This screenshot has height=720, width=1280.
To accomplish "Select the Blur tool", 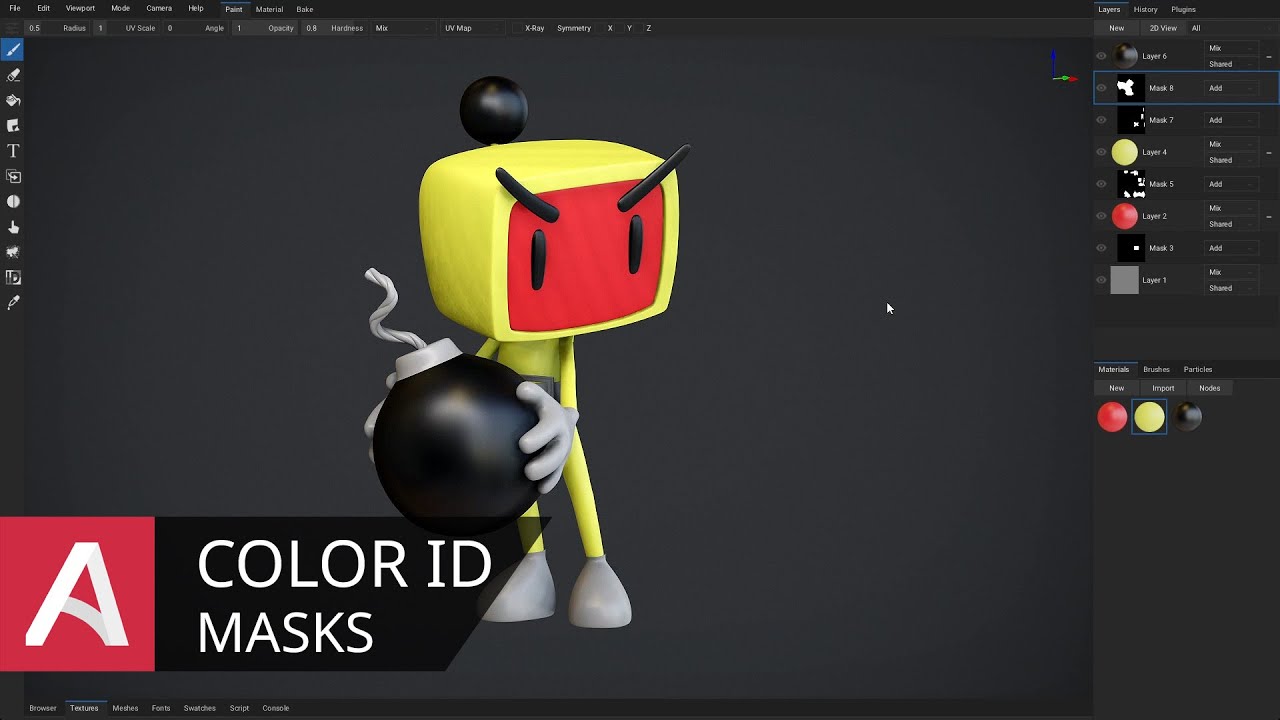I will coord(13,202).
